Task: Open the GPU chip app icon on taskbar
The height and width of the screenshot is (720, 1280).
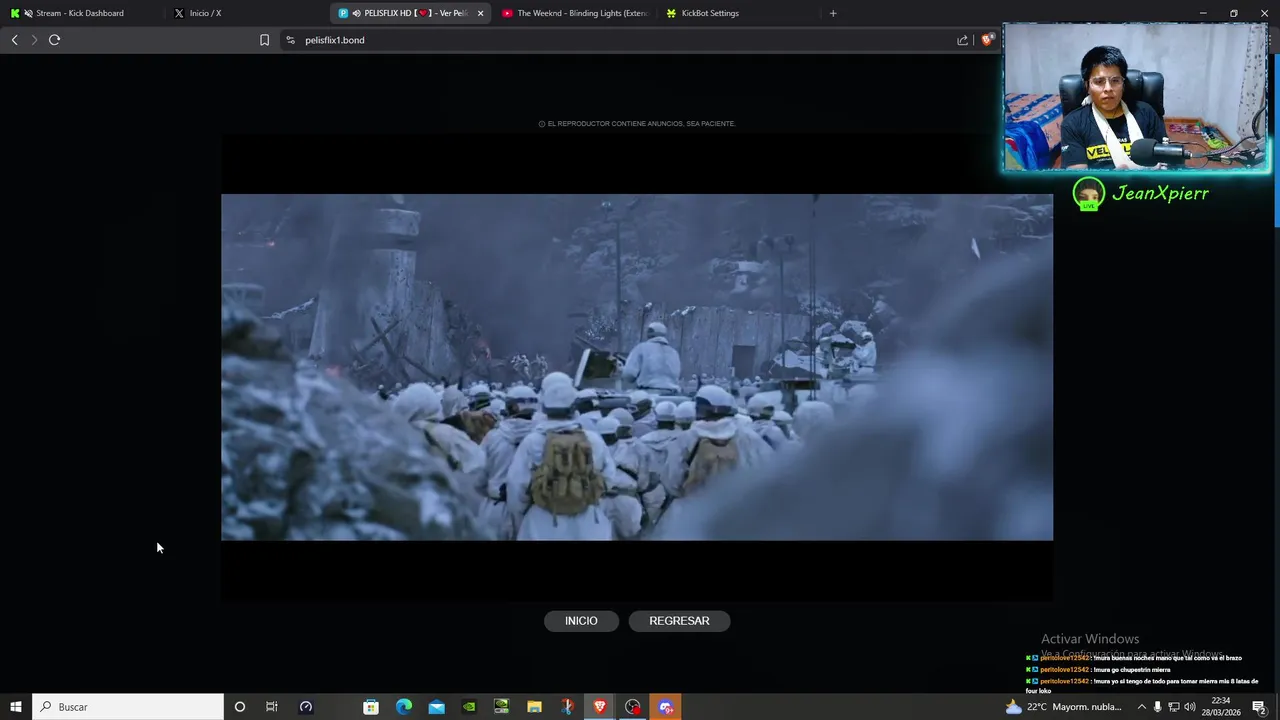Action: (502, 707)
